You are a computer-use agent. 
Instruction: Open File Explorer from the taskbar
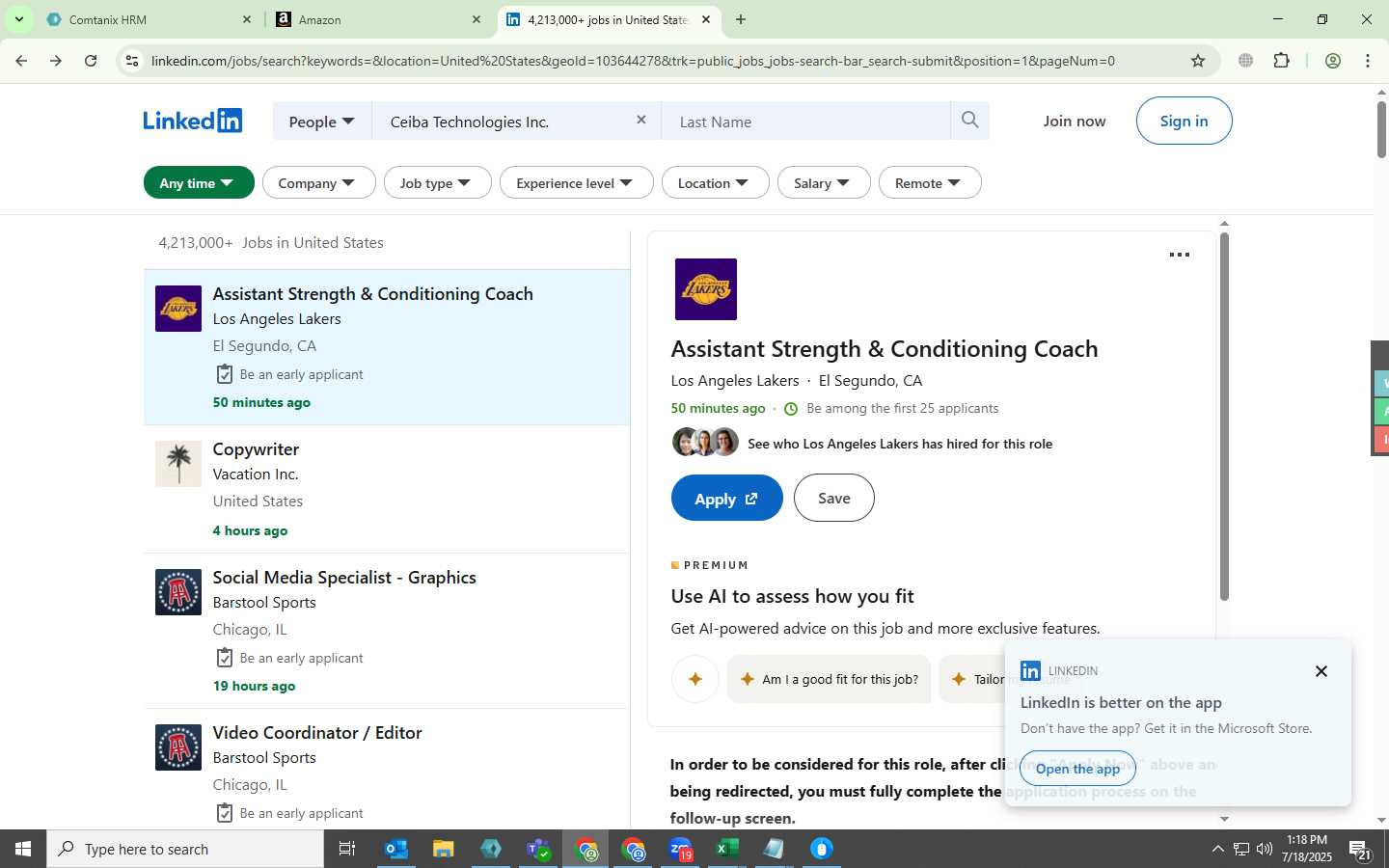443,849
